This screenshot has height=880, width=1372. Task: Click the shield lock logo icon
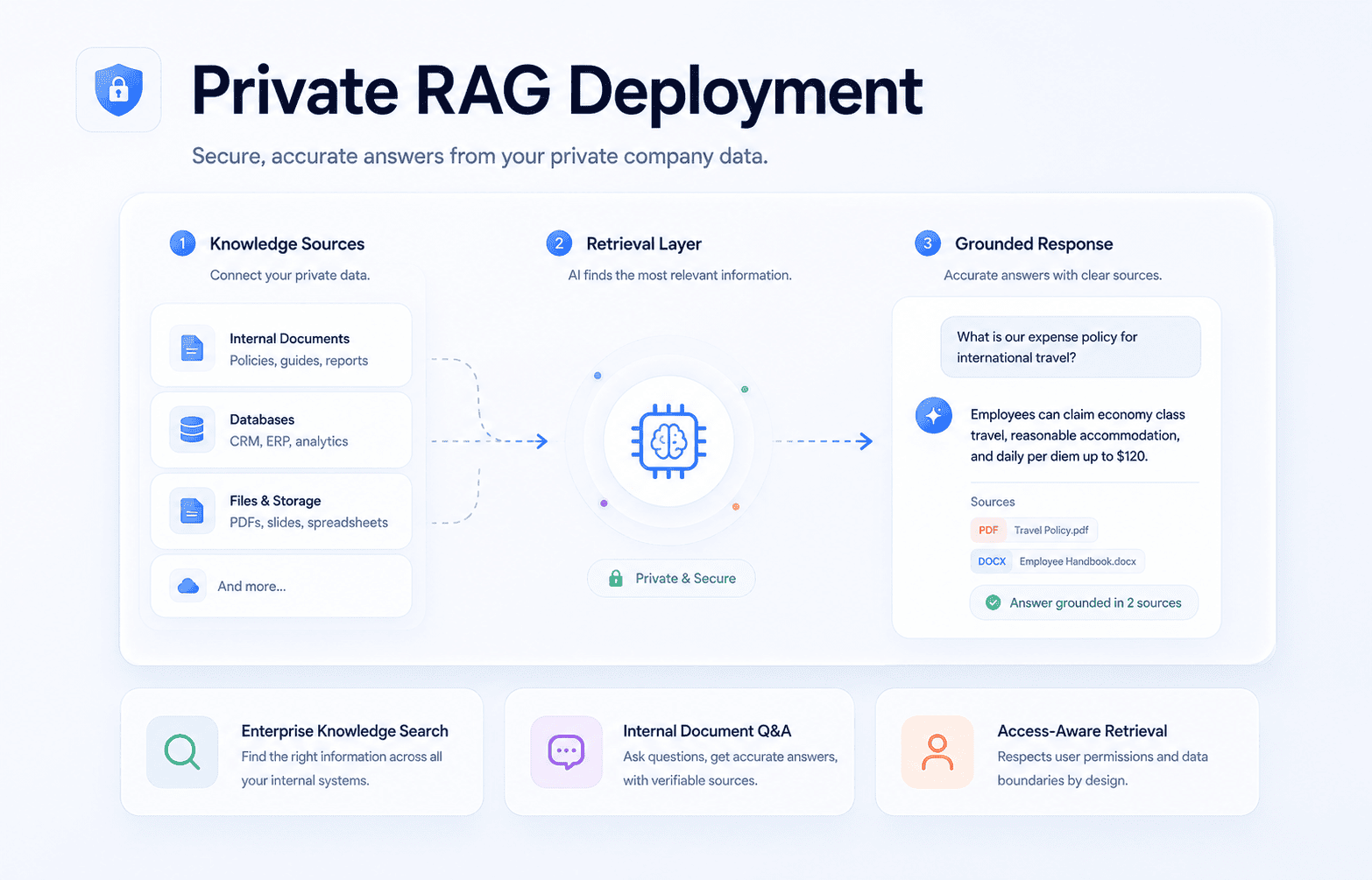click(x=118, y=89)
